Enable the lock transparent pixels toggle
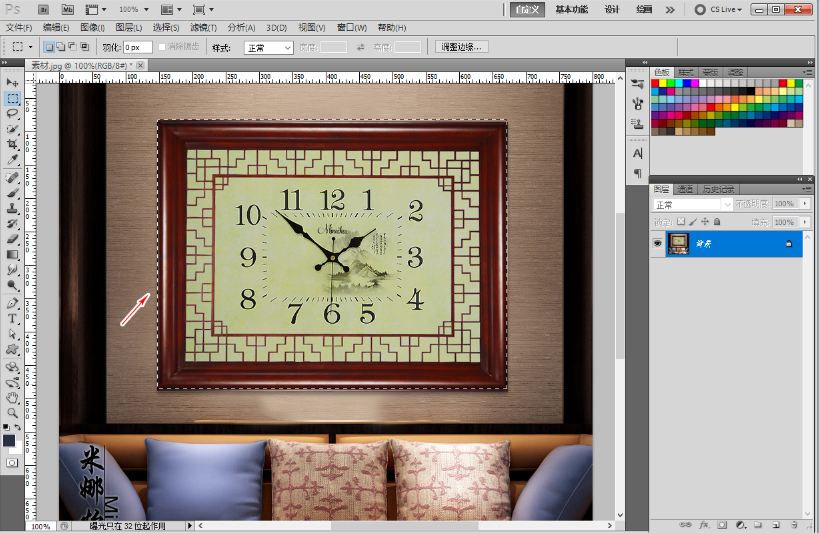Viewport: 819px width, 533px height. 681,221
